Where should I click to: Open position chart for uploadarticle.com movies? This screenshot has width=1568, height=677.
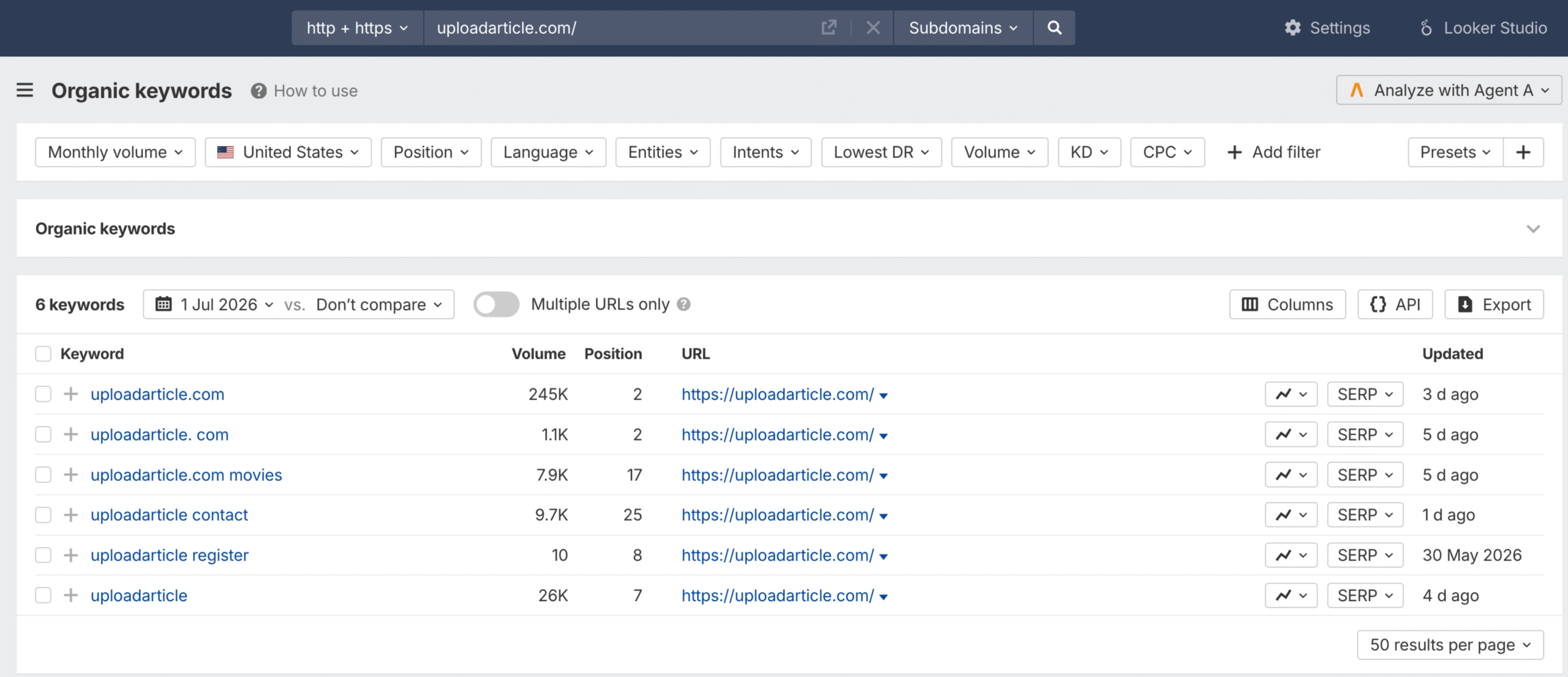point(1291,475)
